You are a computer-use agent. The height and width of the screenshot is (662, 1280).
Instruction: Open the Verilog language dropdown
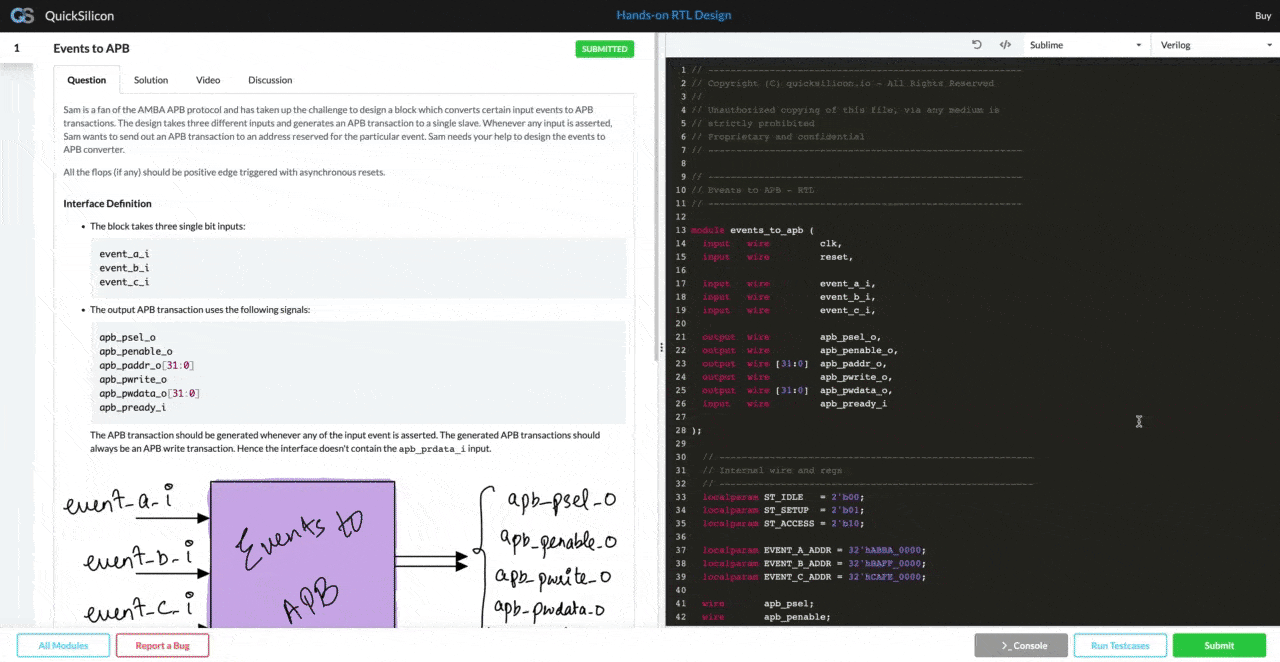tap(1214, 45)
